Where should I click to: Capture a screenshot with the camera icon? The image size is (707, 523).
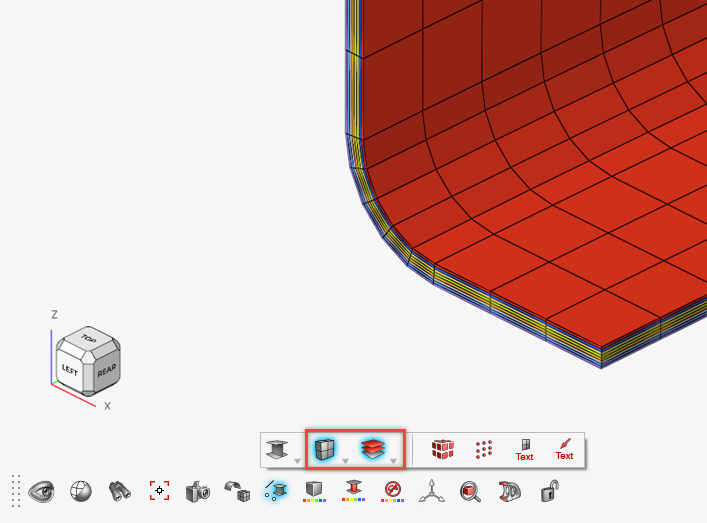click(x=198, y=491)
